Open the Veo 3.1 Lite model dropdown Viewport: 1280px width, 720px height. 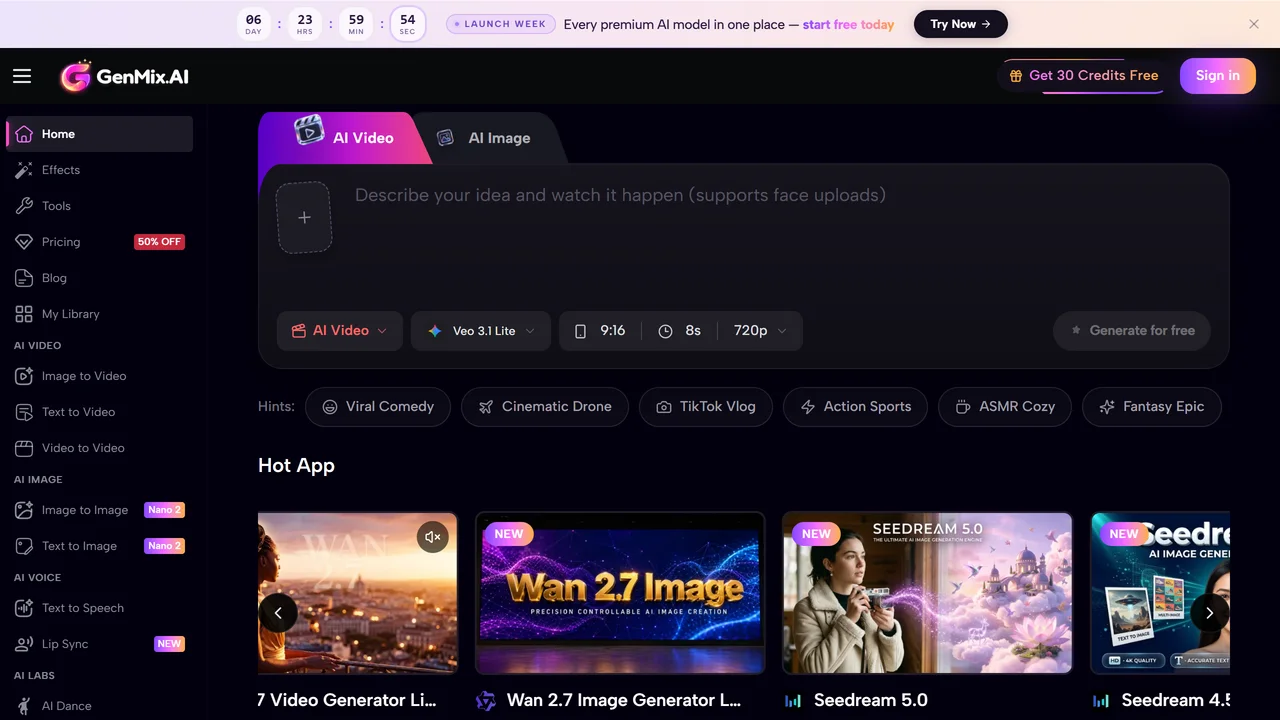click(x=481, y=331)
